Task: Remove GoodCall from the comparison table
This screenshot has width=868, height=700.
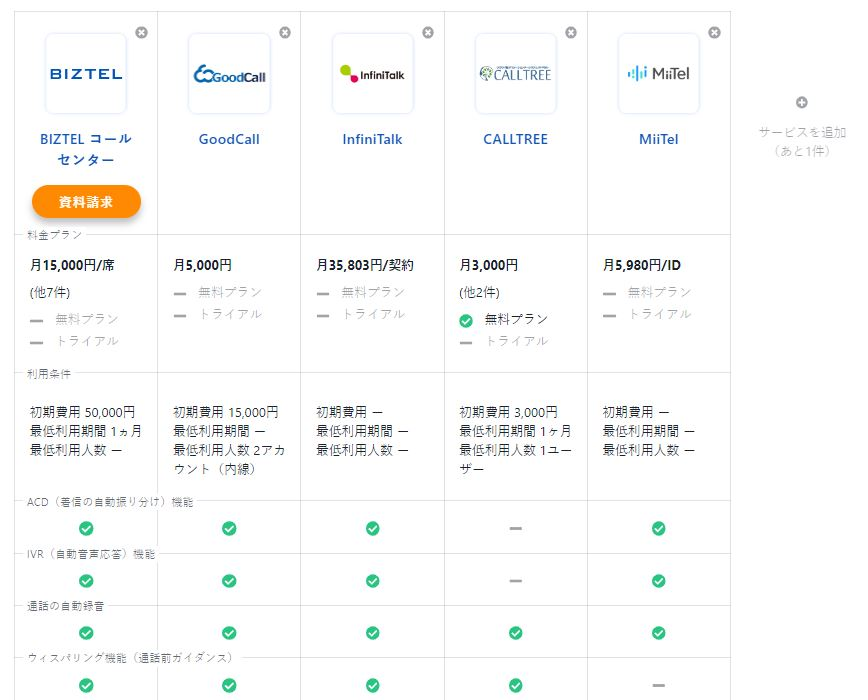Action: click(x=285, y=33)
